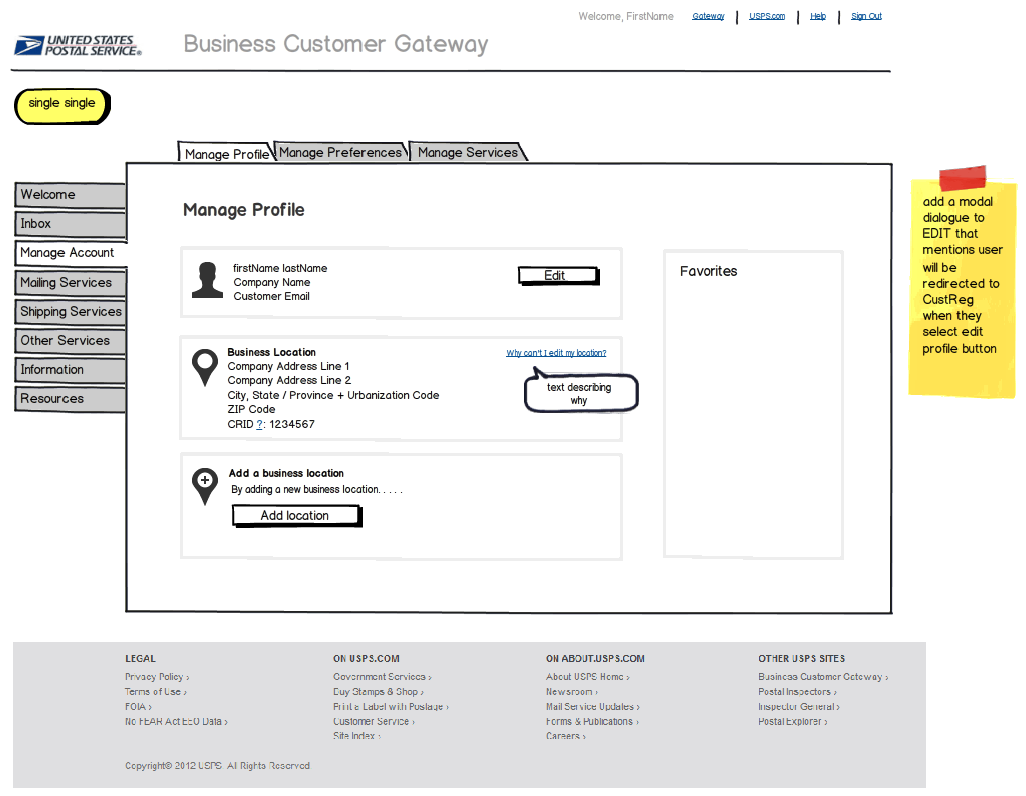Screen dimensions: 1026x796
Task: Click the 'Company Name' profile text
Action: (272, 282)
